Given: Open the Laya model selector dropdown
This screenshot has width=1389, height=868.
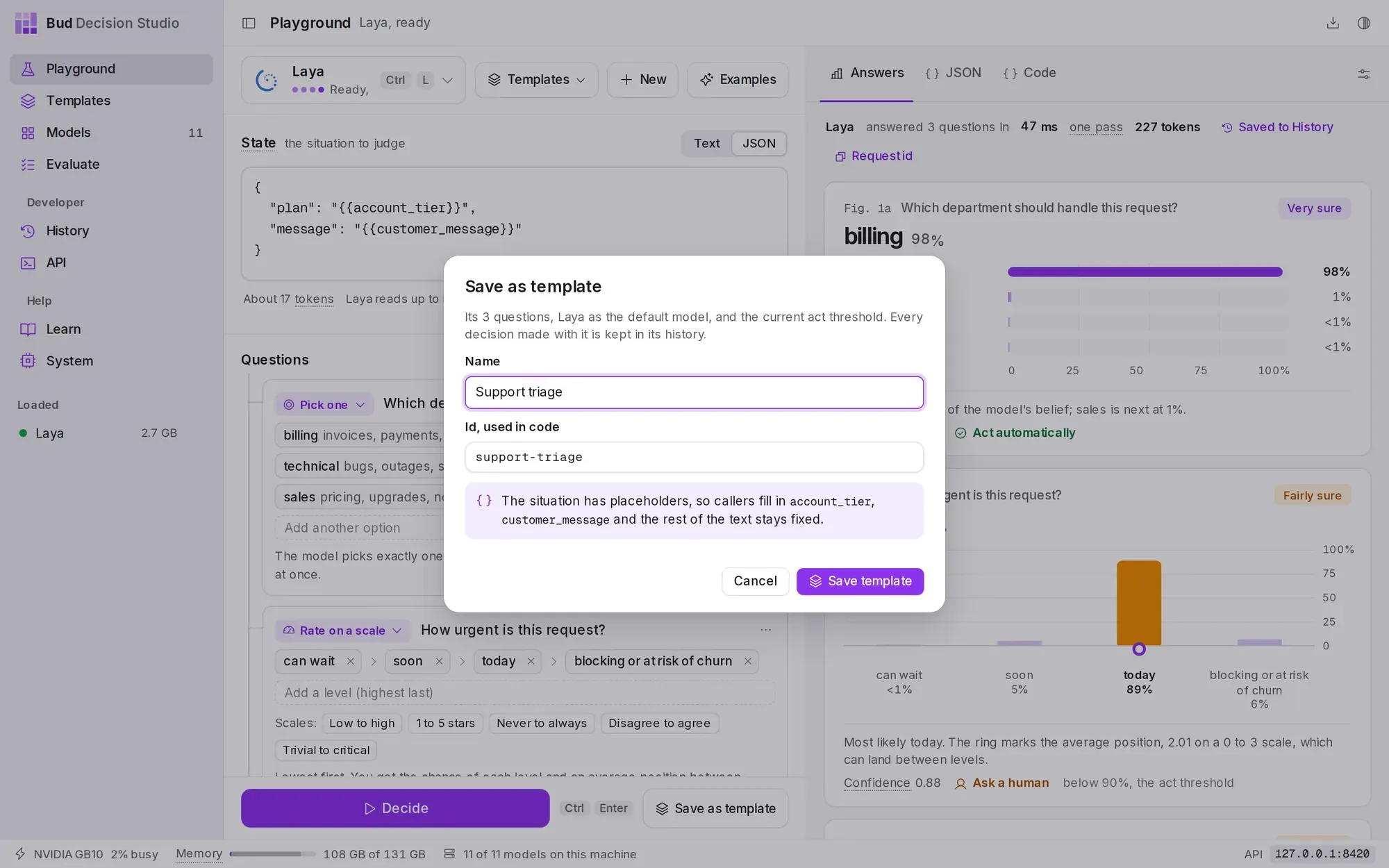Looking at the screenshot, I should tap(353, 80).
